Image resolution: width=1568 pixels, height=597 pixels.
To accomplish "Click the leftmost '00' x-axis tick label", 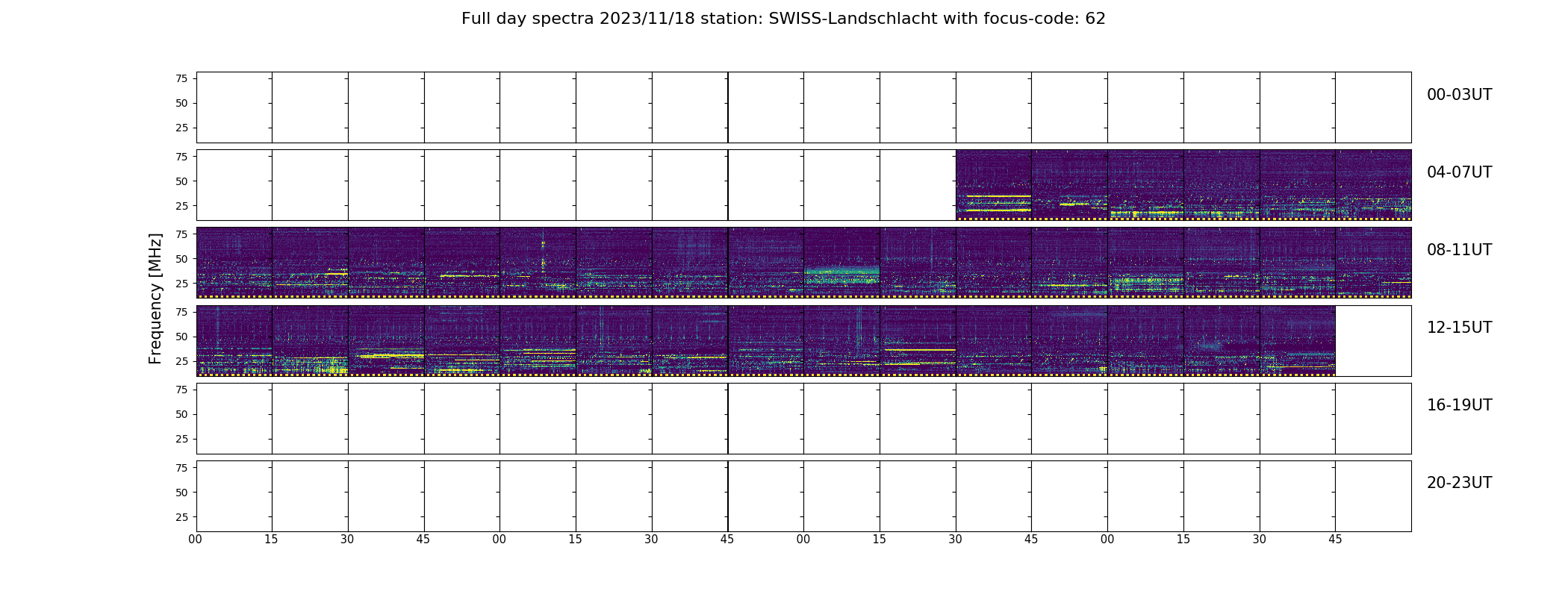I will point(195,540).
